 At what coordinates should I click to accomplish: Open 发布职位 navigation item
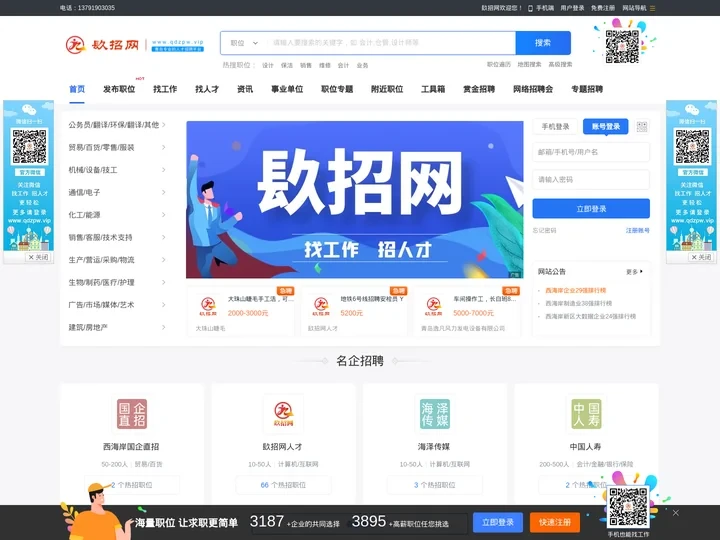pos(119,89)
